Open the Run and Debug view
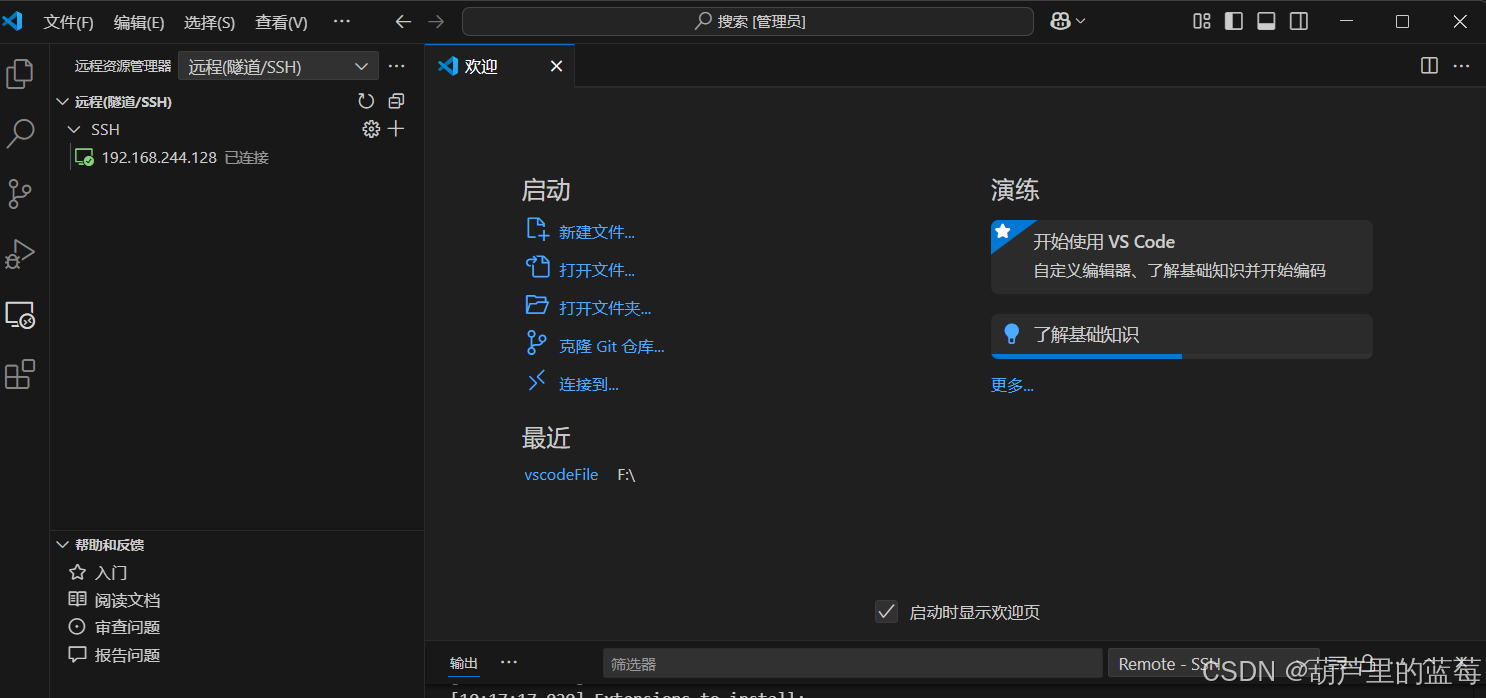Image resolution: width=1486 pixels, height=698 pixels. [x=20, y=254]
